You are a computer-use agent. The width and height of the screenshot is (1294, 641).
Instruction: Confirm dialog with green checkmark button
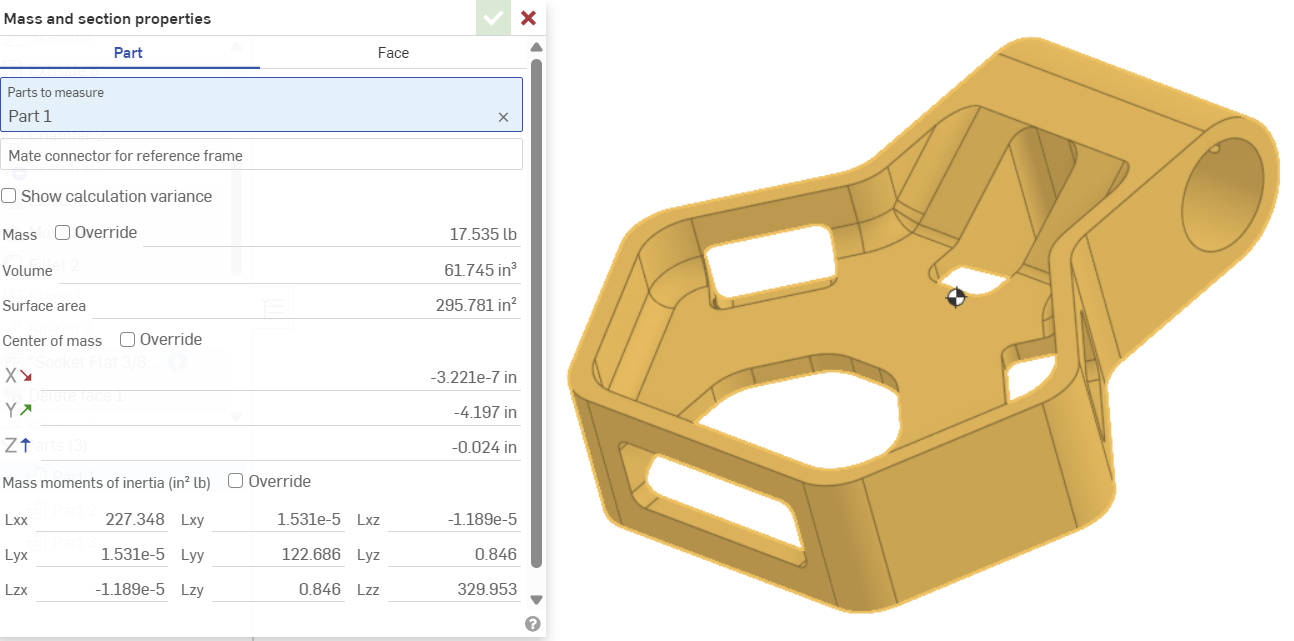[x=492, y=18]
